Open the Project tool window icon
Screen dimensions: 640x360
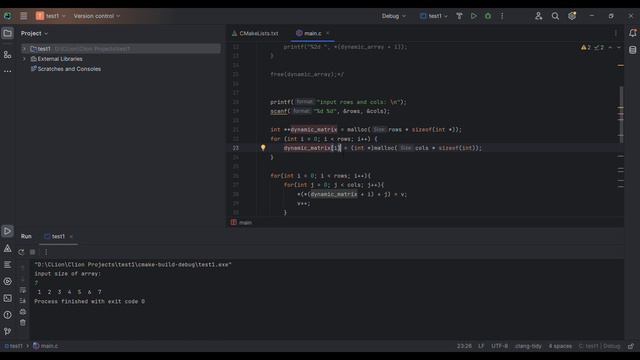(x=7, y=33)
